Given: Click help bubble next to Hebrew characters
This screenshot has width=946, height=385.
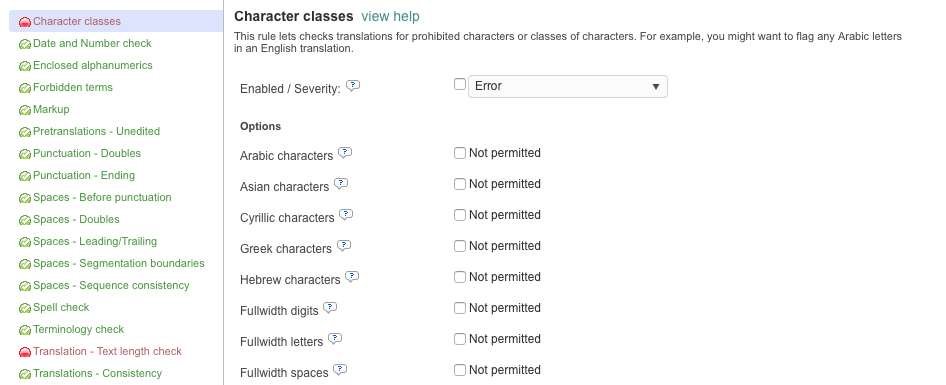Looking at the screenshot, I should tap(352, 277).
